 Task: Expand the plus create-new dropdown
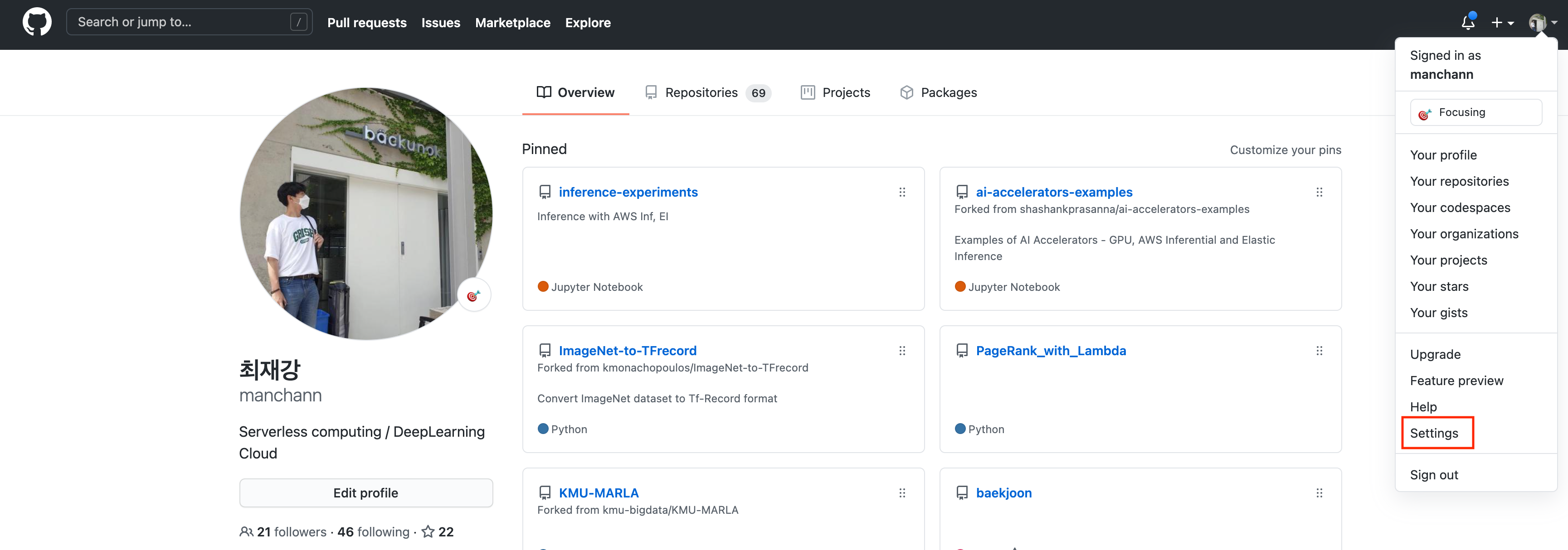click(1502, 23)
